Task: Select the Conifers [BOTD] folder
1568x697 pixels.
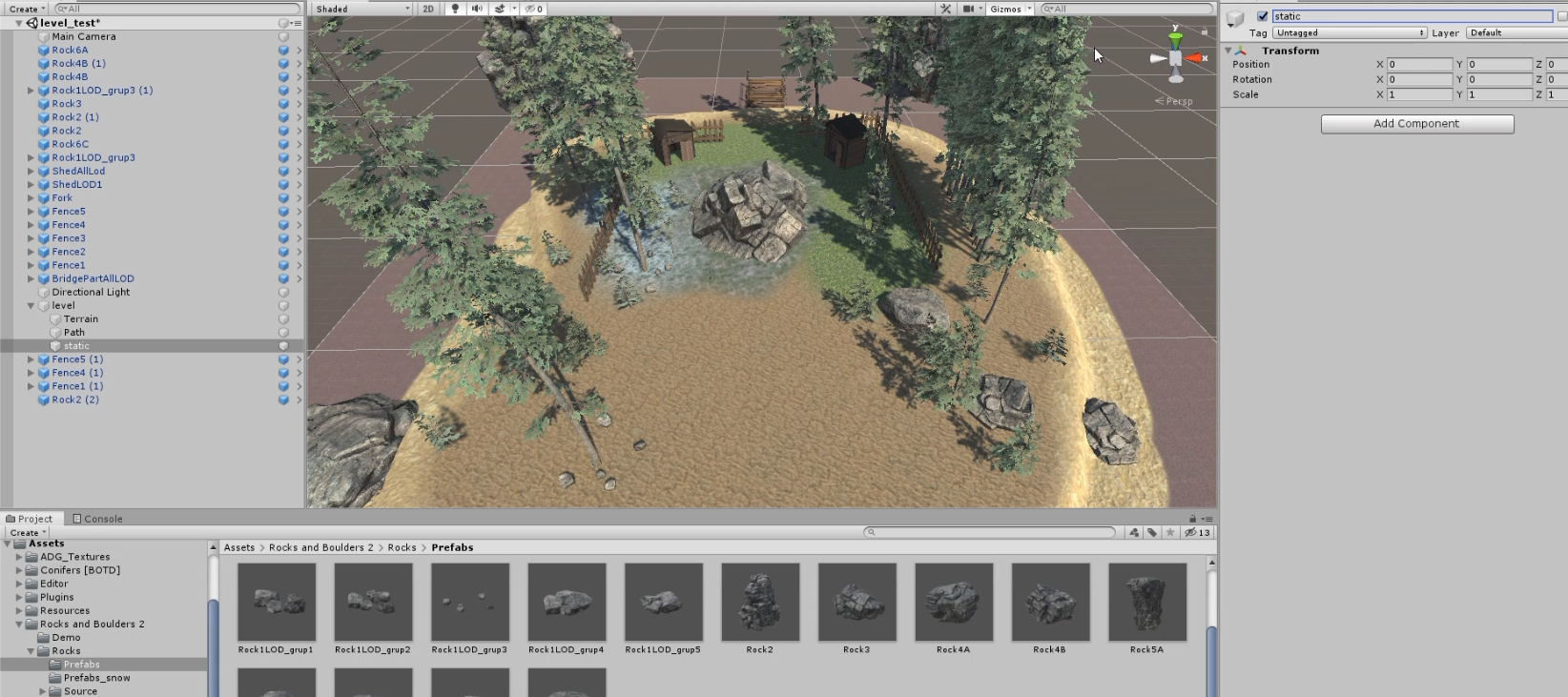Action: (x=80, y=570)
